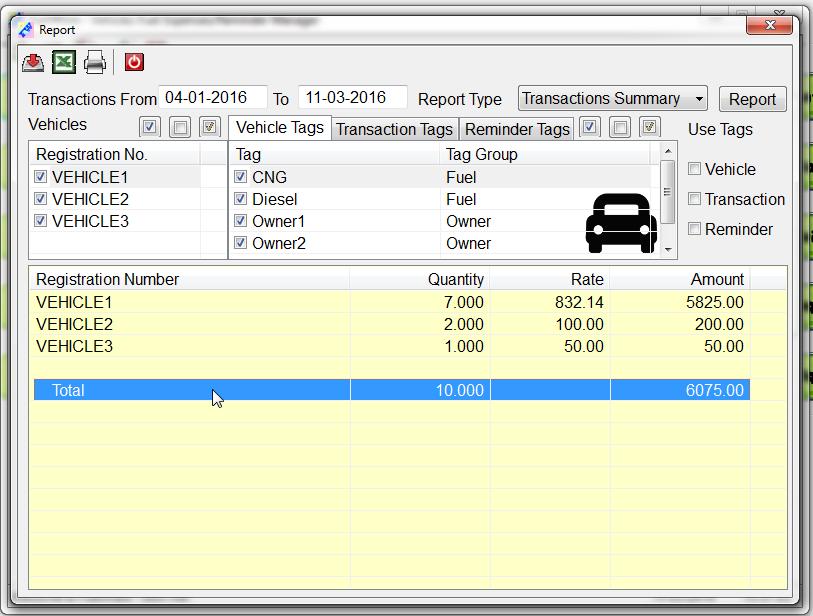Switch to the Transaction Tags tab

click(397, 129)
